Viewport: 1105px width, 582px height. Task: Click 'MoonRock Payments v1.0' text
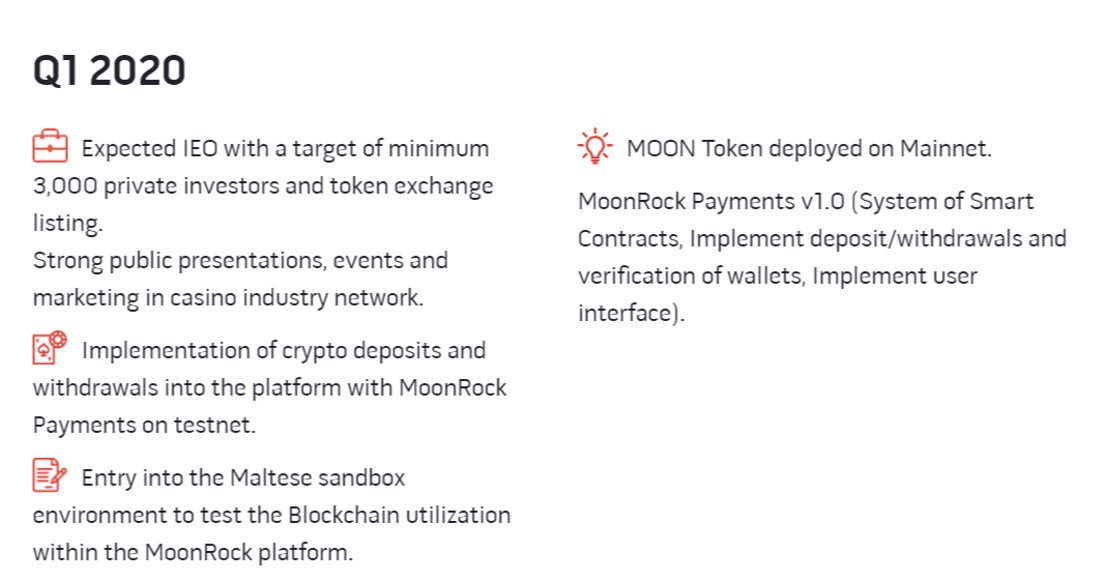coord(711,202)
